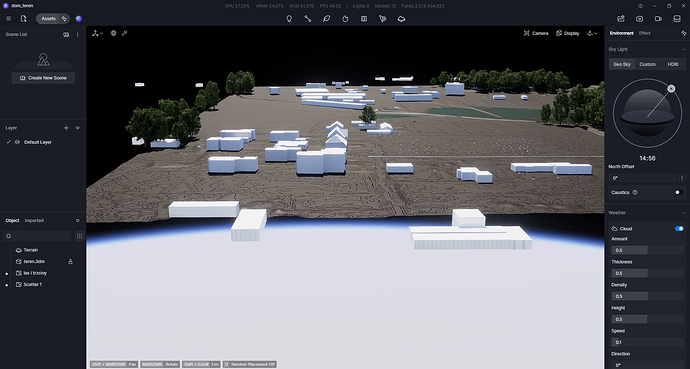Open the panel layout tool icon
Viewport: 690px width, 369px height.
point(364,19)
